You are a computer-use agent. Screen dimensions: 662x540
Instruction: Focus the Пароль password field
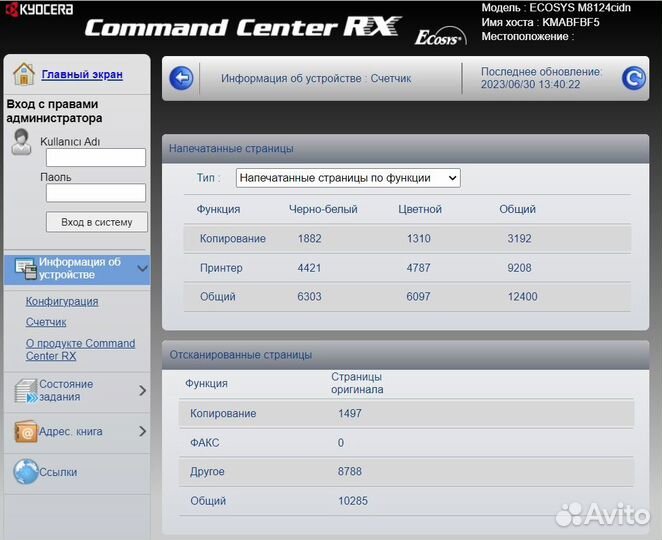pos(96,193)
